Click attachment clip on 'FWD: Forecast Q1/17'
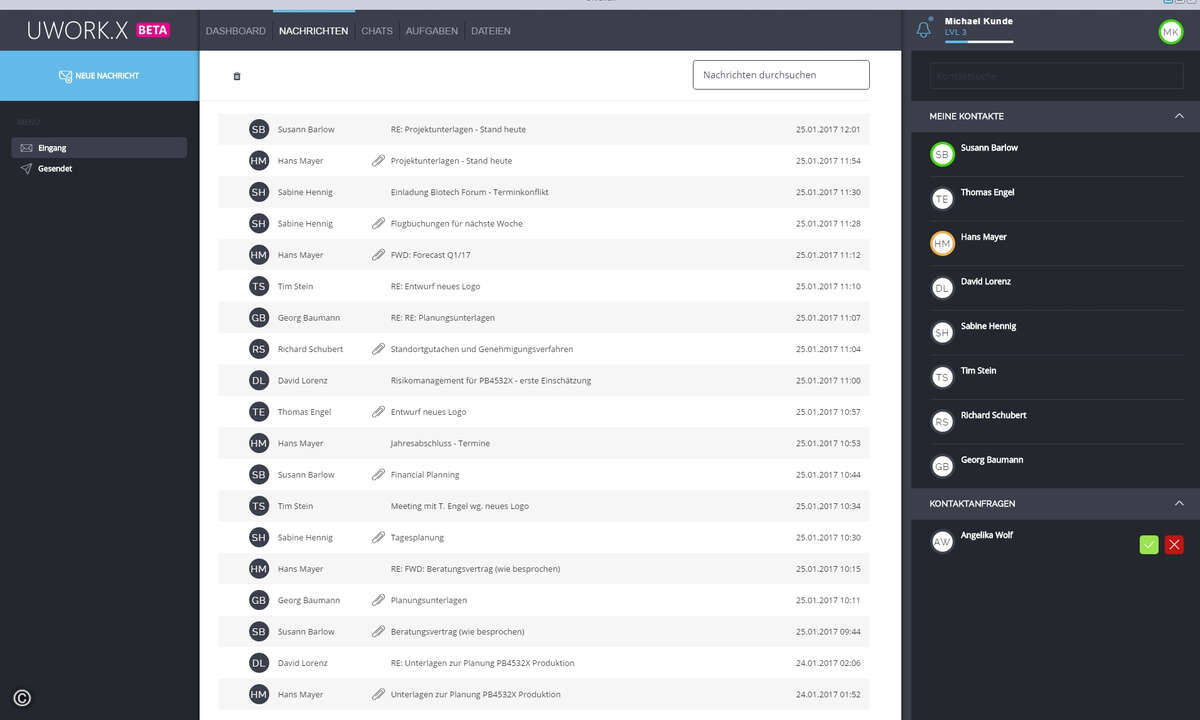This screenshot has height=720, width=1200. (x=378, y=255)
